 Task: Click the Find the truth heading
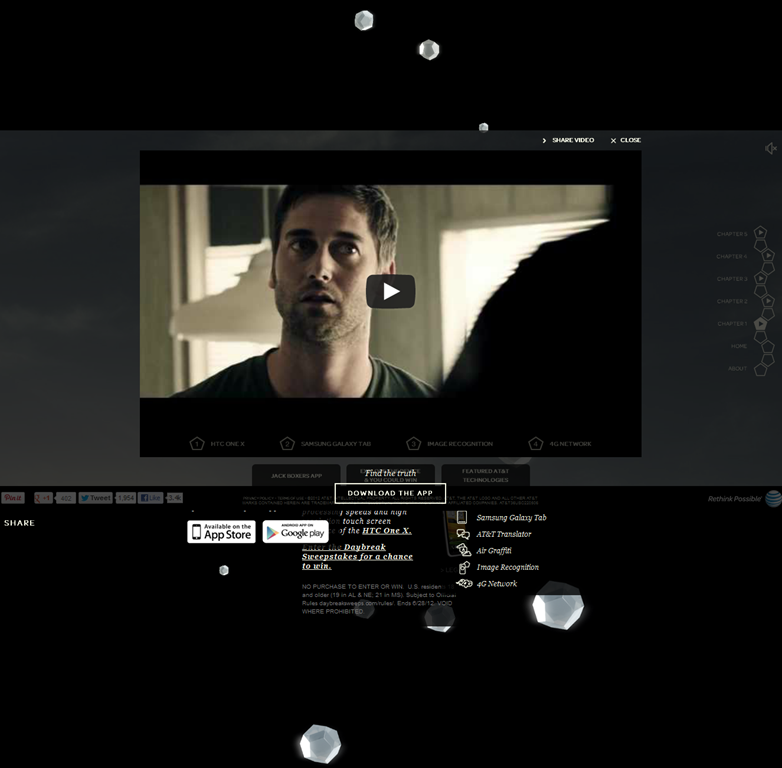tap(391, 473)
